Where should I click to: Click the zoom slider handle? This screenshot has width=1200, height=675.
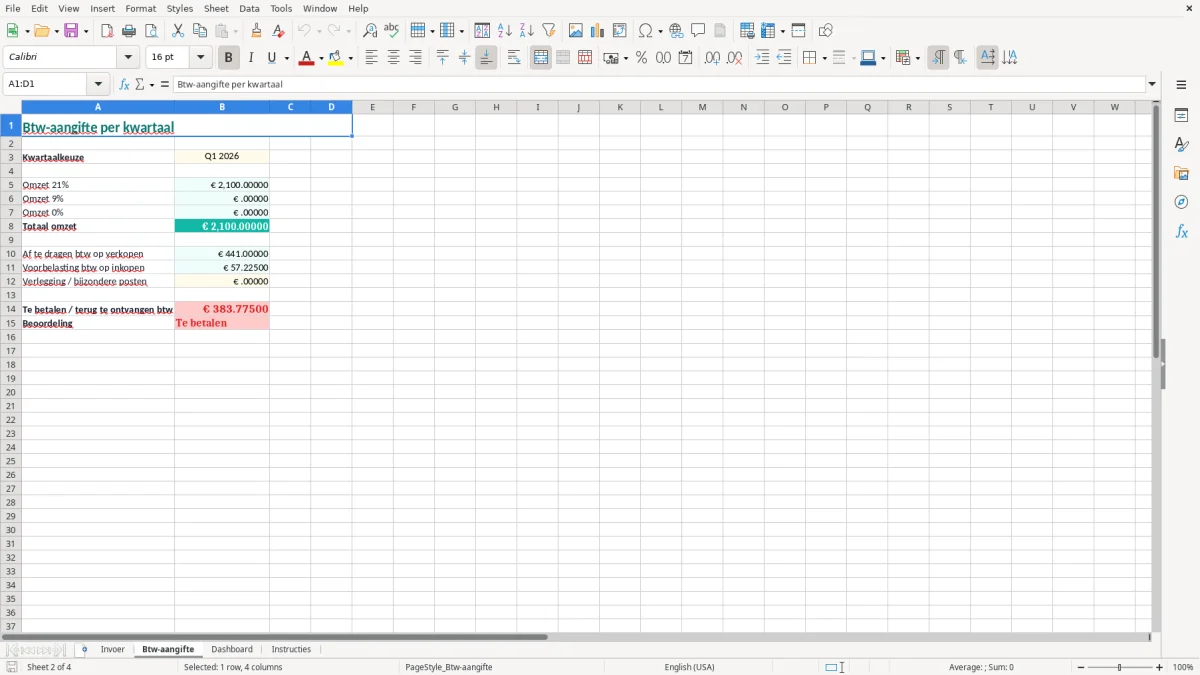[x=1120, y=667]
